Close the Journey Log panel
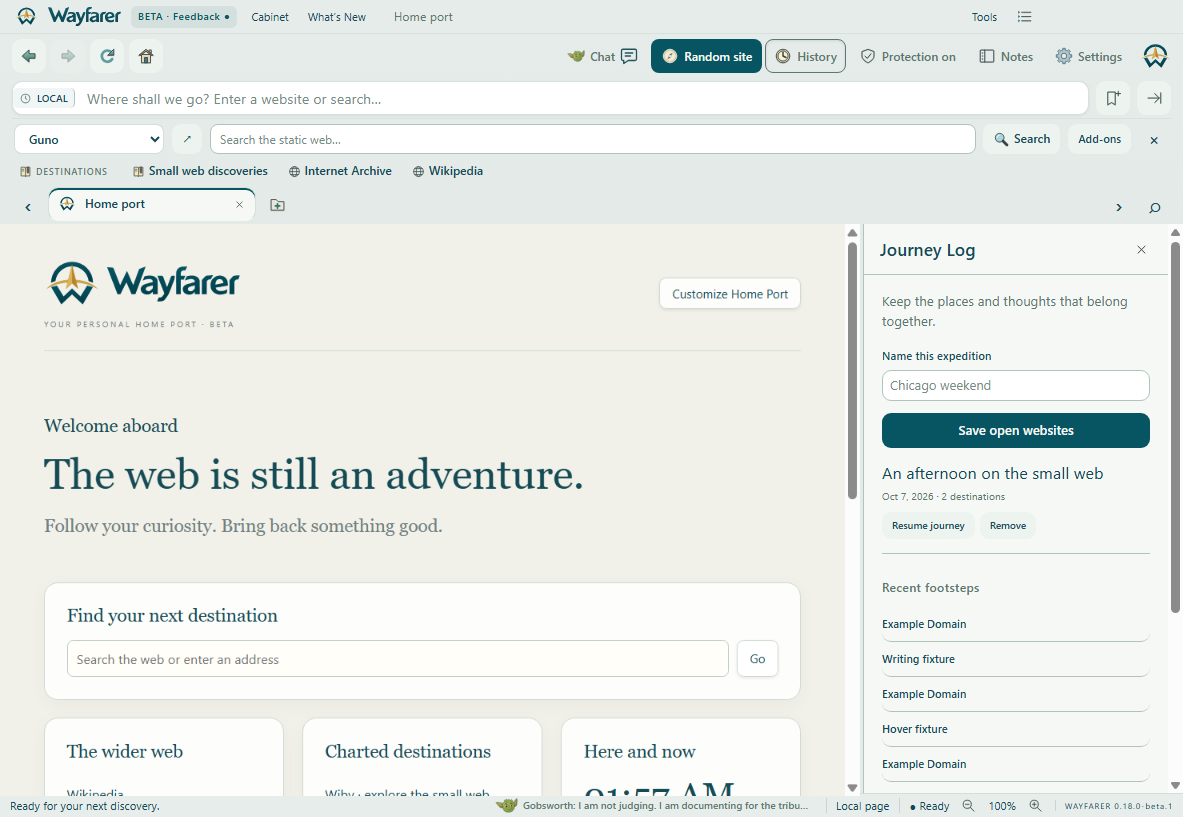This screenshot has width=1183, height=817. (1142, 250)
